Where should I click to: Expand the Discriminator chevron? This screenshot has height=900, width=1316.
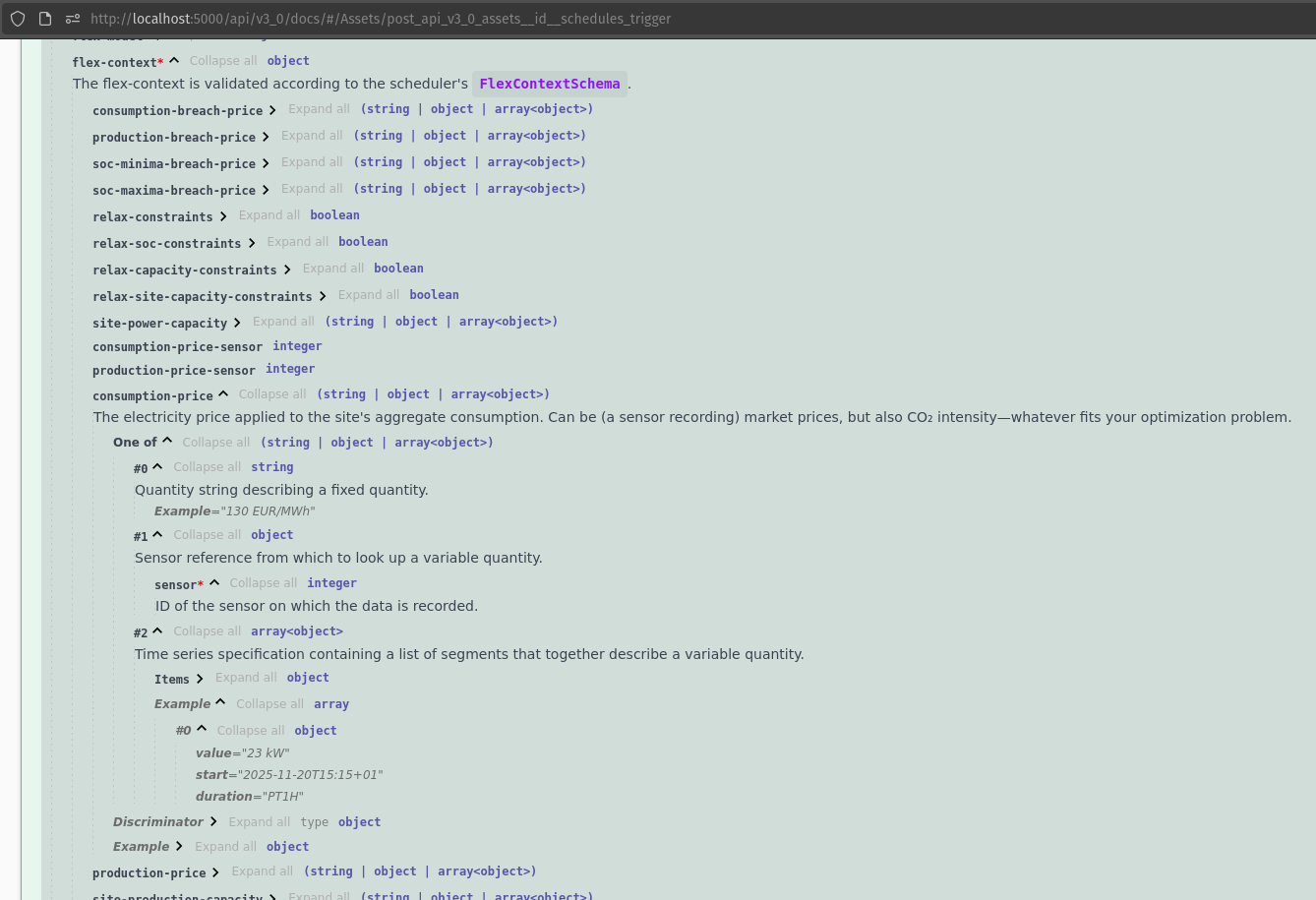click(x=213, y=822)
